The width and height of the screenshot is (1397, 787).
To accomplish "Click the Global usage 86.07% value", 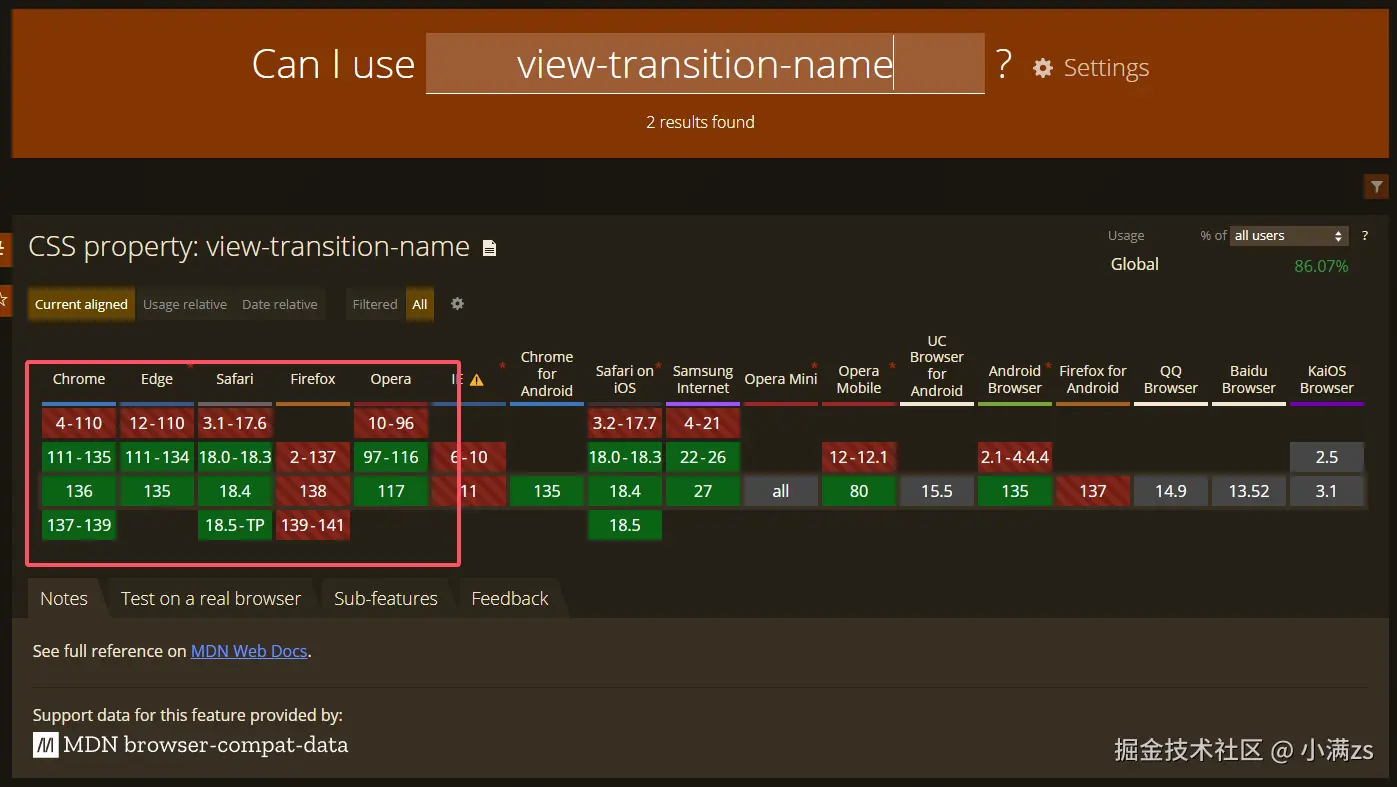I will tap(1321, 266).
